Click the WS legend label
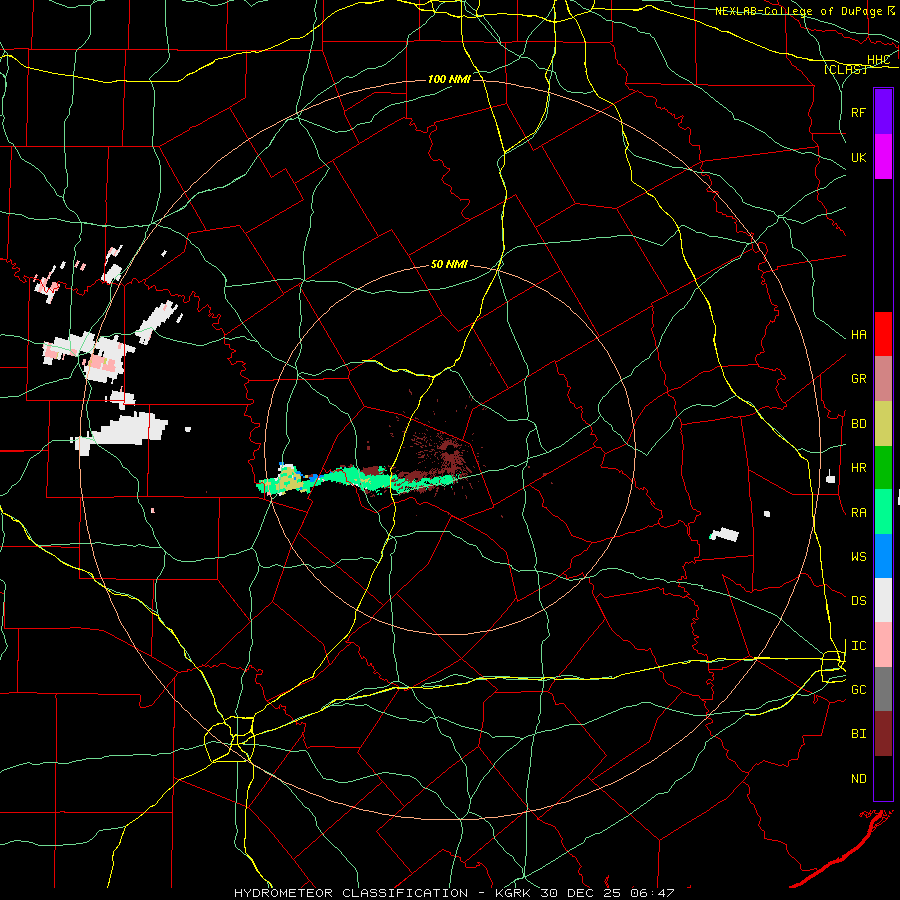Screen dimensions: 900x900 coord(858,556)
